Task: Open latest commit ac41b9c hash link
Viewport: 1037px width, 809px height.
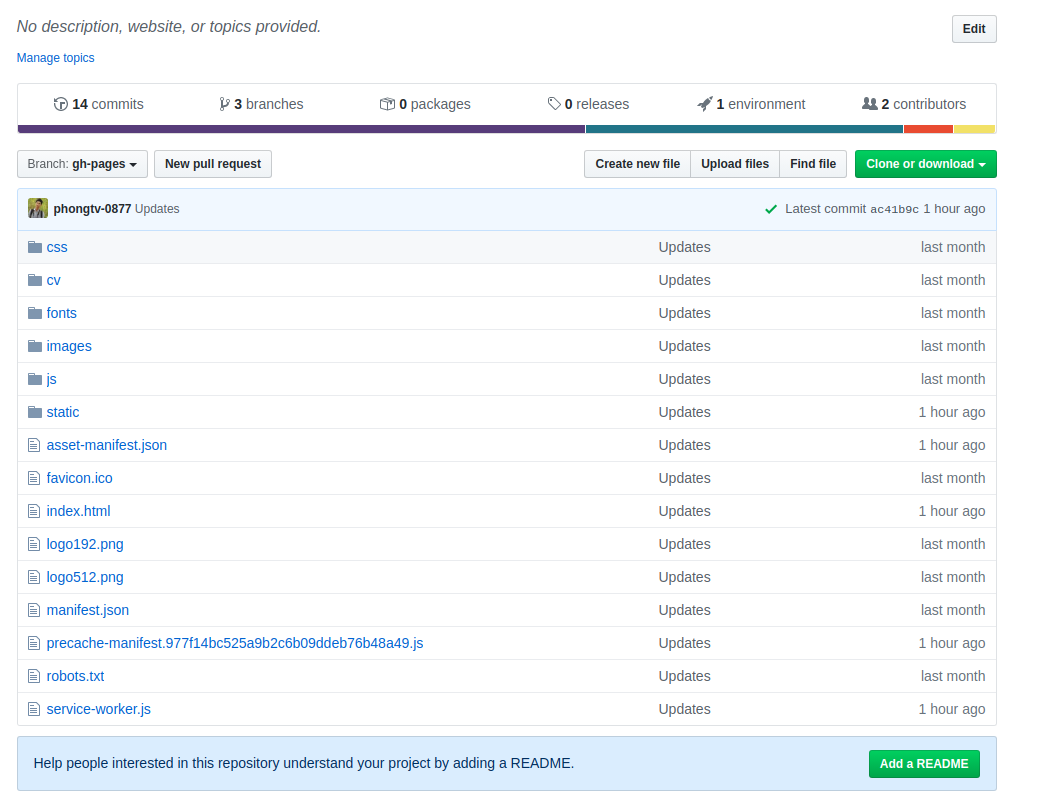Action: tap(894, 210)
